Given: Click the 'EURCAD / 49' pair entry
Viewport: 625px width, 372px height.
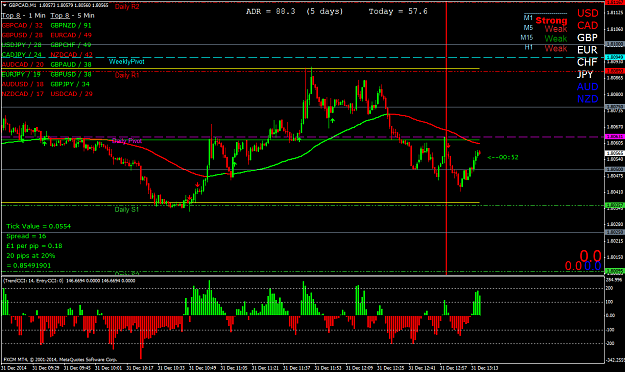Looking at the screenshot, I should coord(71,35).
